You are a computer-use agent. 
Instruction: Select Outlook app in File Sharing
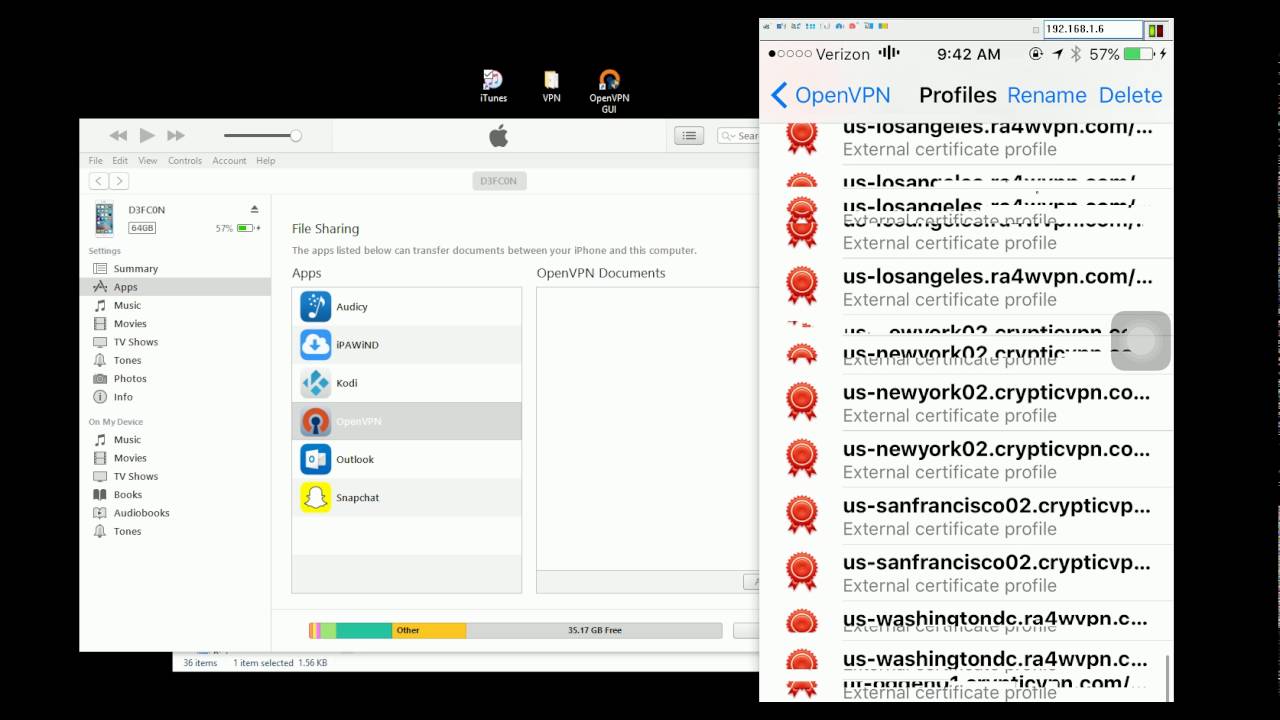tap(407, 459)
